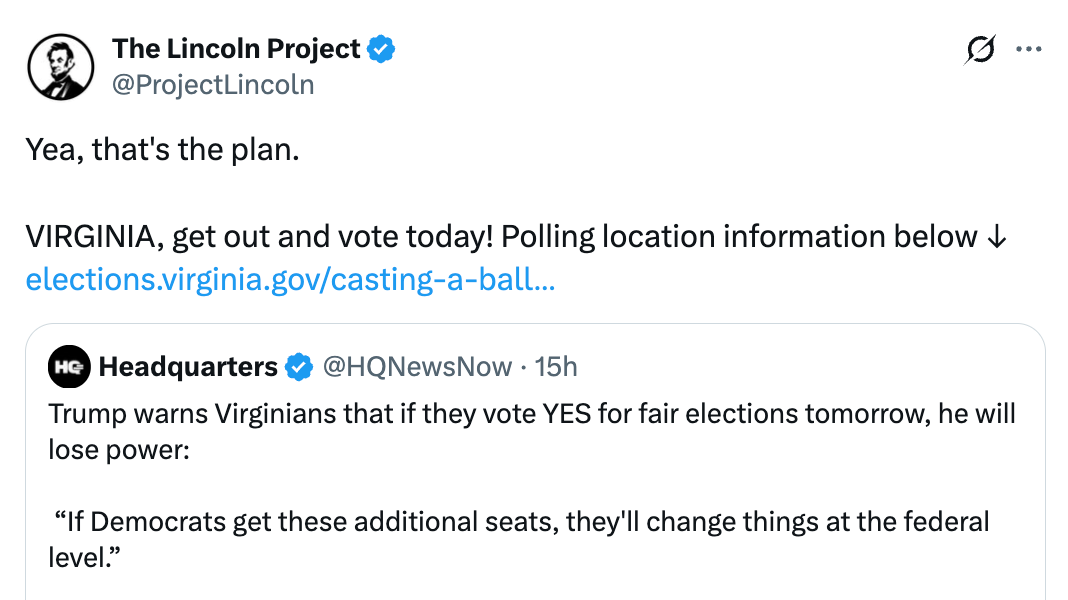This screenshot has width=1068, height=600.
Task: Click the Headquarters HQ logo avatar
Action: (x=69, y=367)
